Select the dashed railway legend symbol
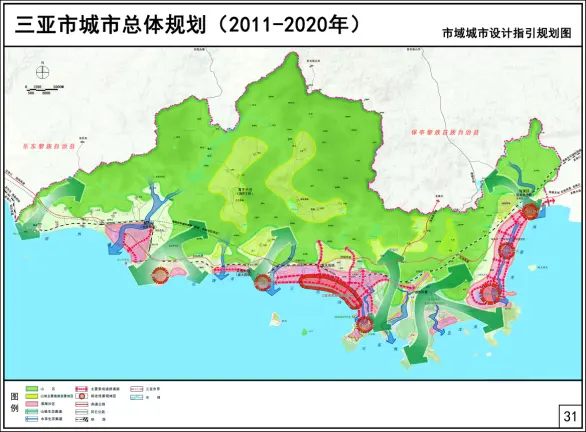Viewport: 586px width, 432px height. coord(81,419)
